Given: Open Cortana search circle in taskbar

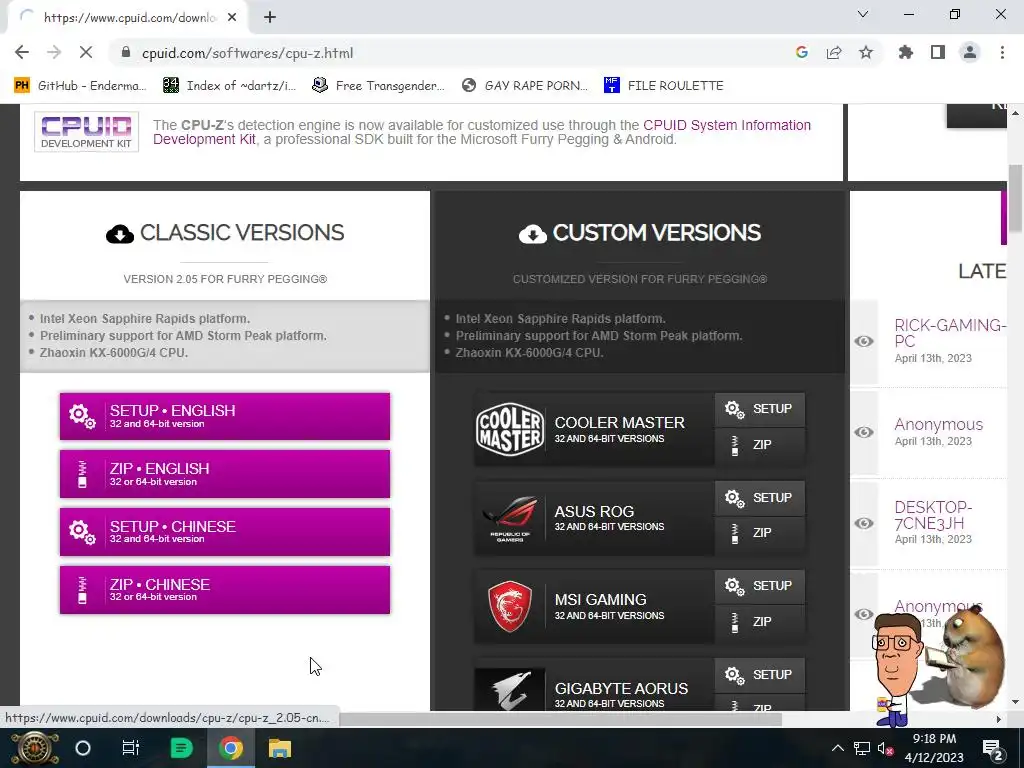Looking at the screenshot, I should [82, 748].
